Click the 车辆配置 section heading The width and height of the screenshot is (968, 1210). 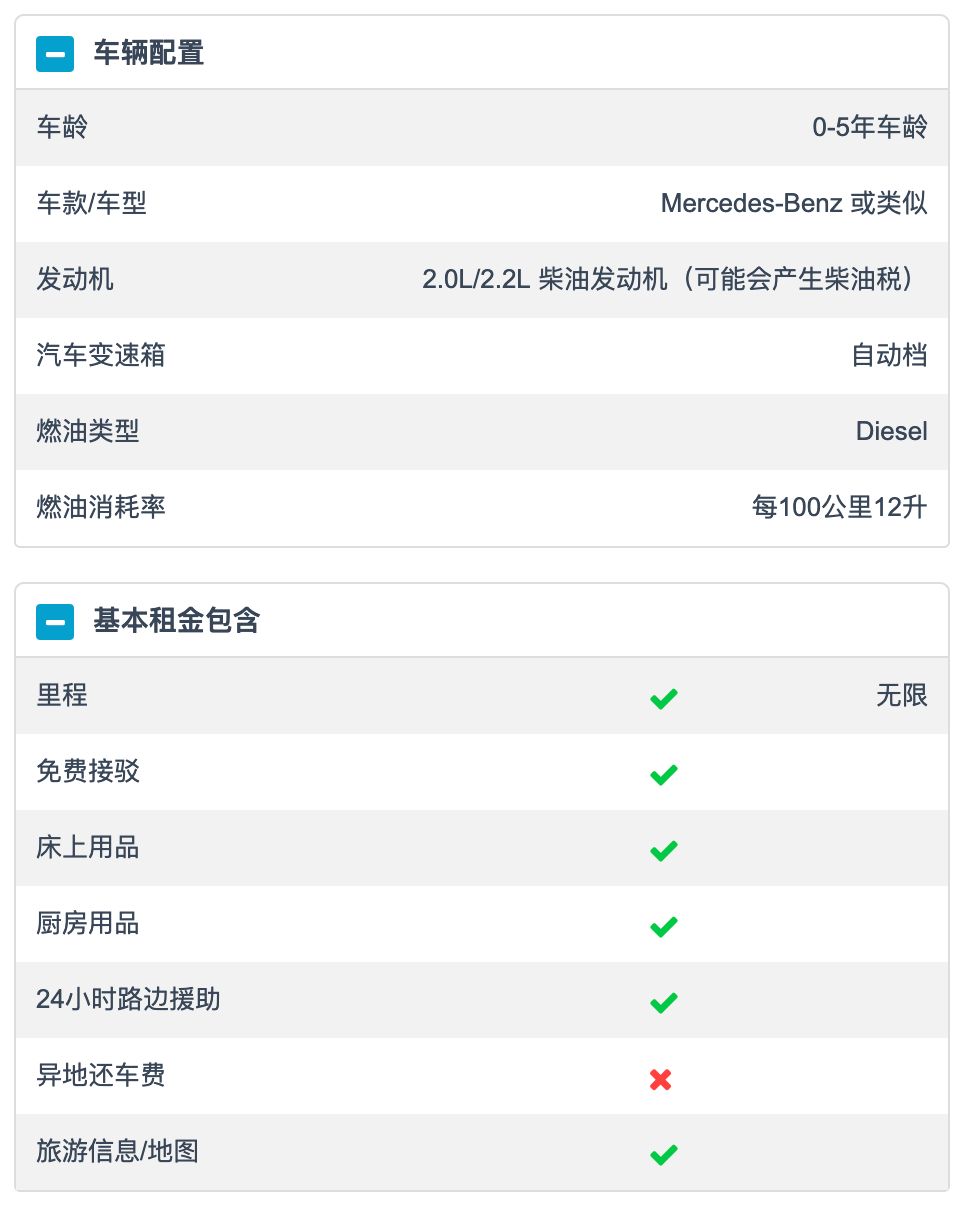(149, 53)
